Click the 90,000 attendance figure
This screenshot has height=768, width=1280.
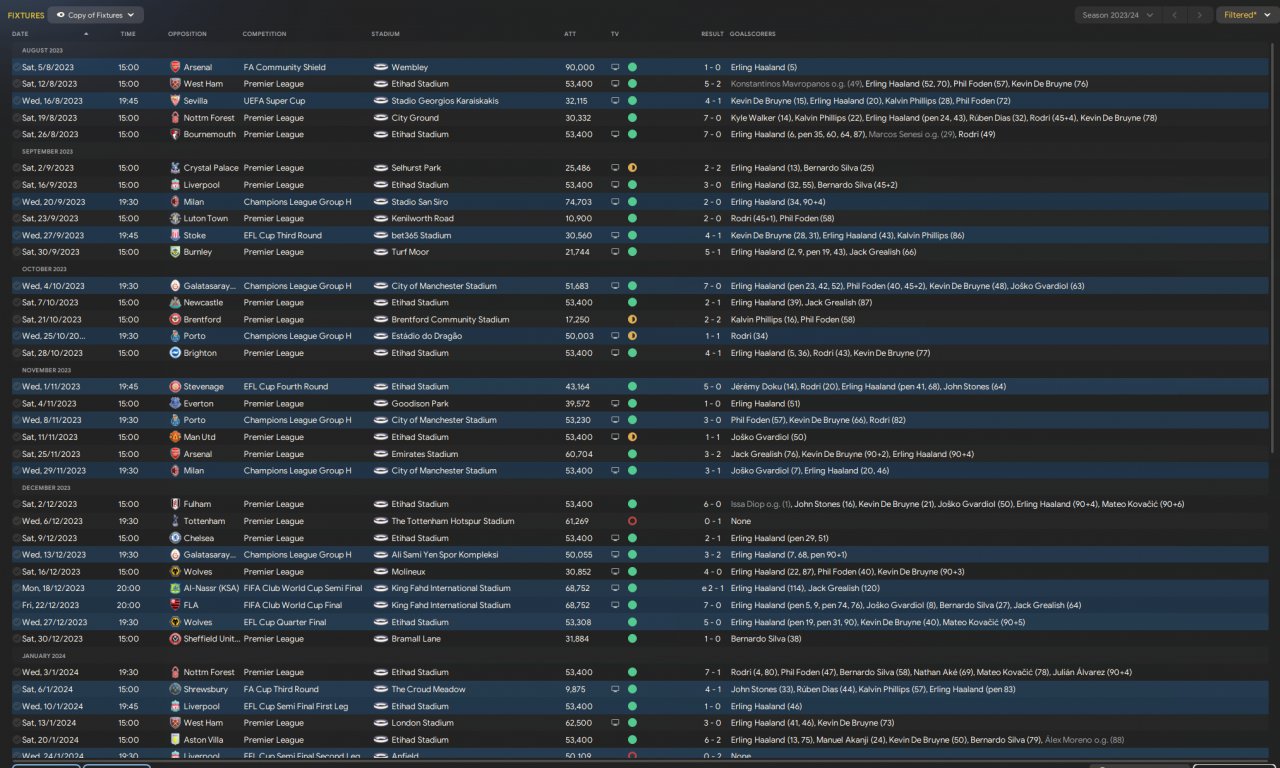pos(579,67)
